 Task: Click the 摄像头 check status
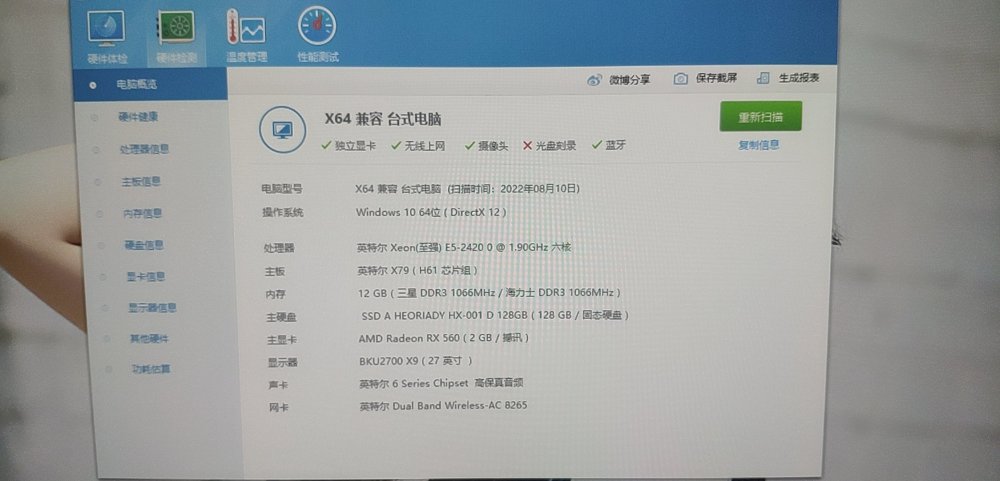pyautogui.click(x=487, y=146)
